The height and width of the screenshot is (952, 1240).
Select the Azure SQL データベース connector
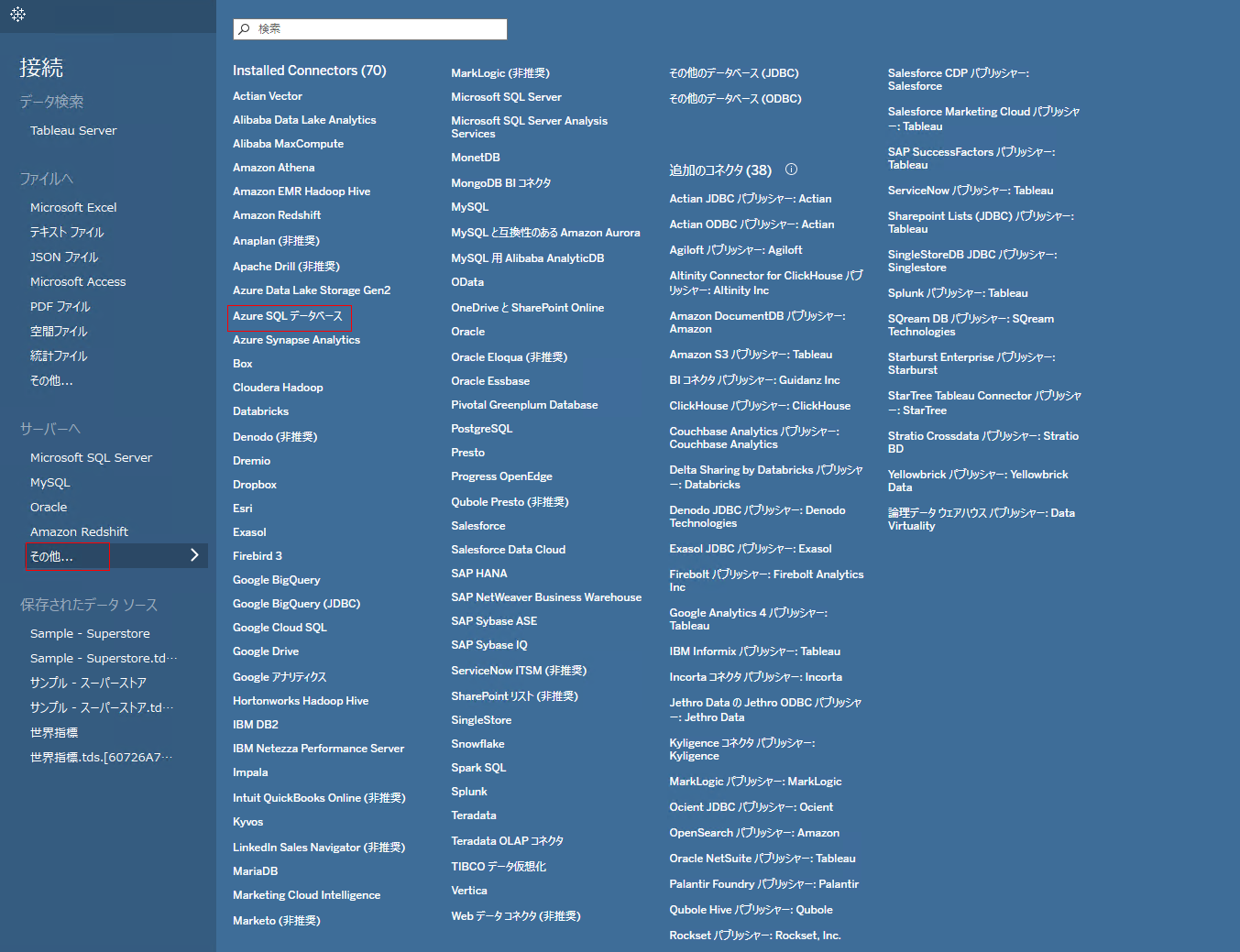point(288,316)
